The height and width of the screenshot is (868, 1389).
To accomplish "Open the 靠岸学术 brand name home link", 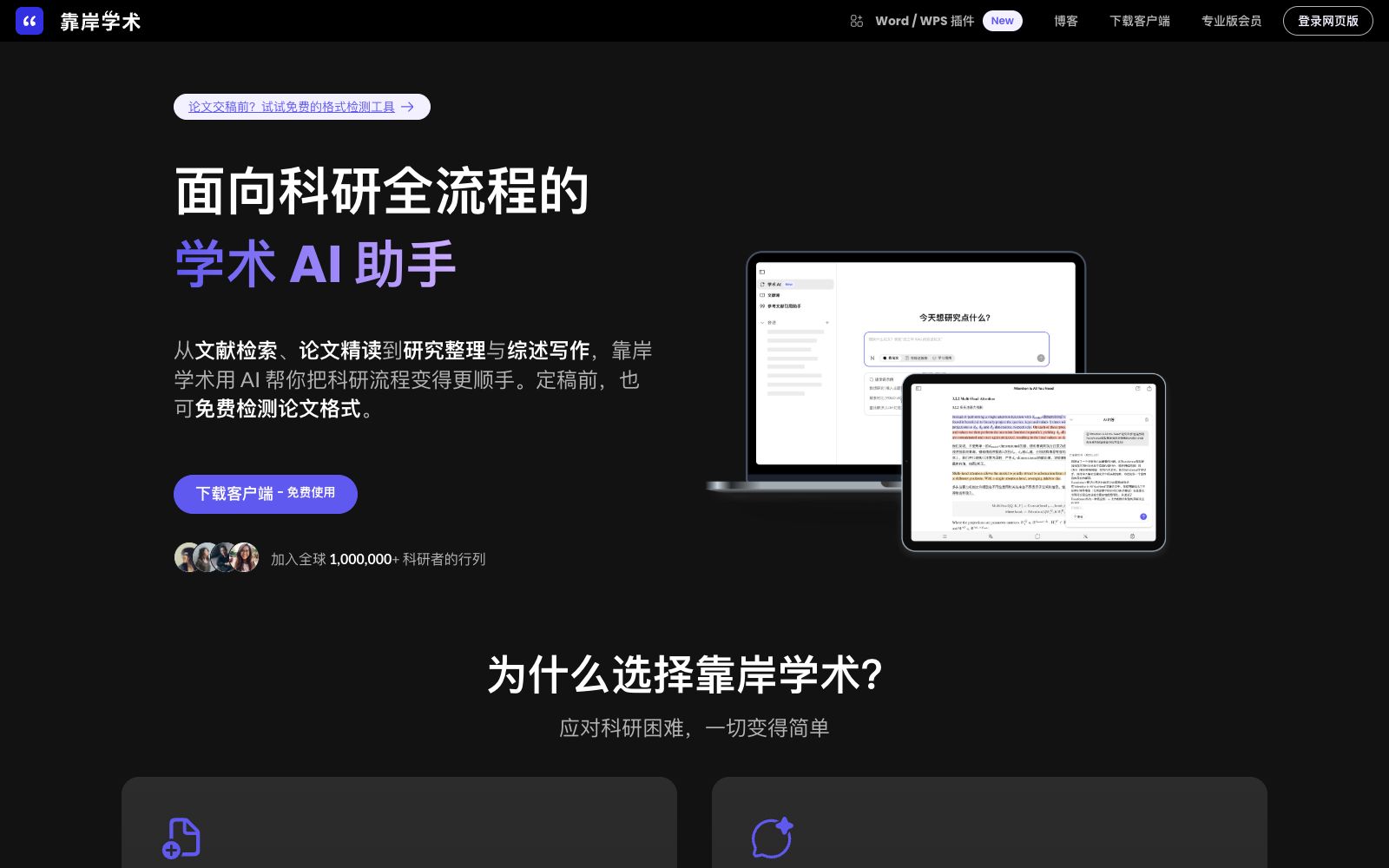I will 101,22.
